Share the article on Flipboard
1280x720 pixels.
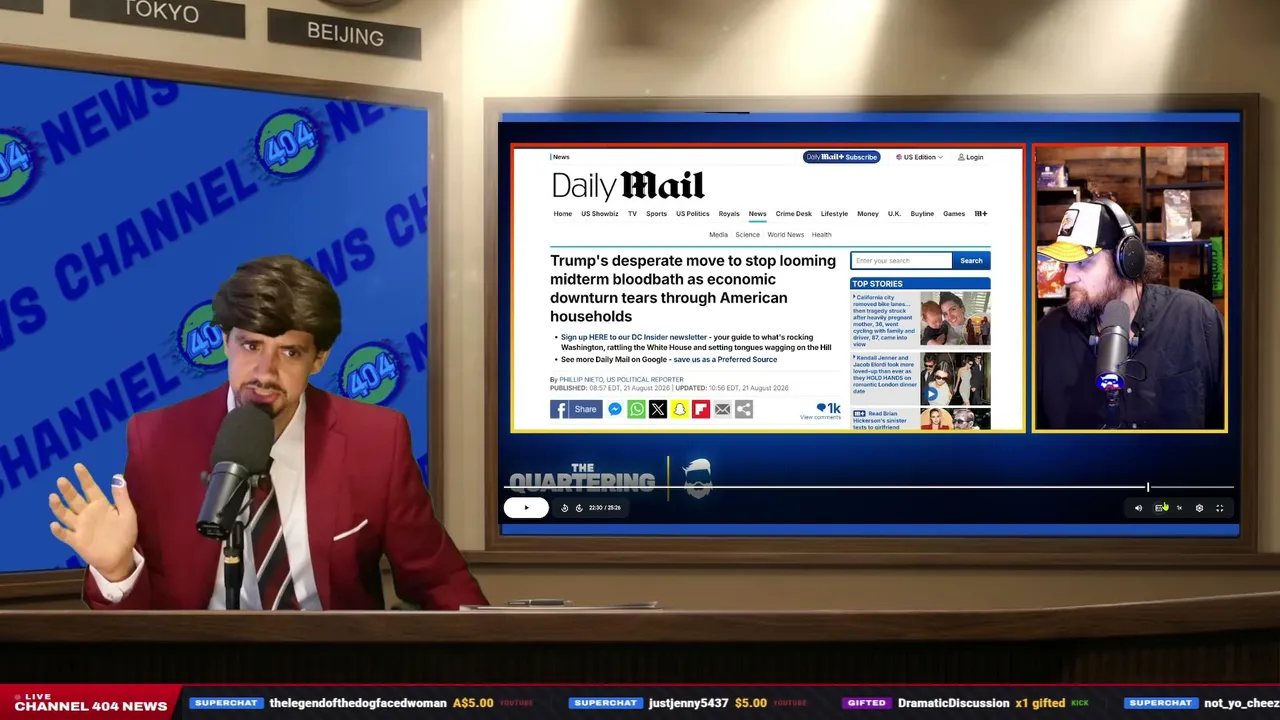click(x=700, y=409)
